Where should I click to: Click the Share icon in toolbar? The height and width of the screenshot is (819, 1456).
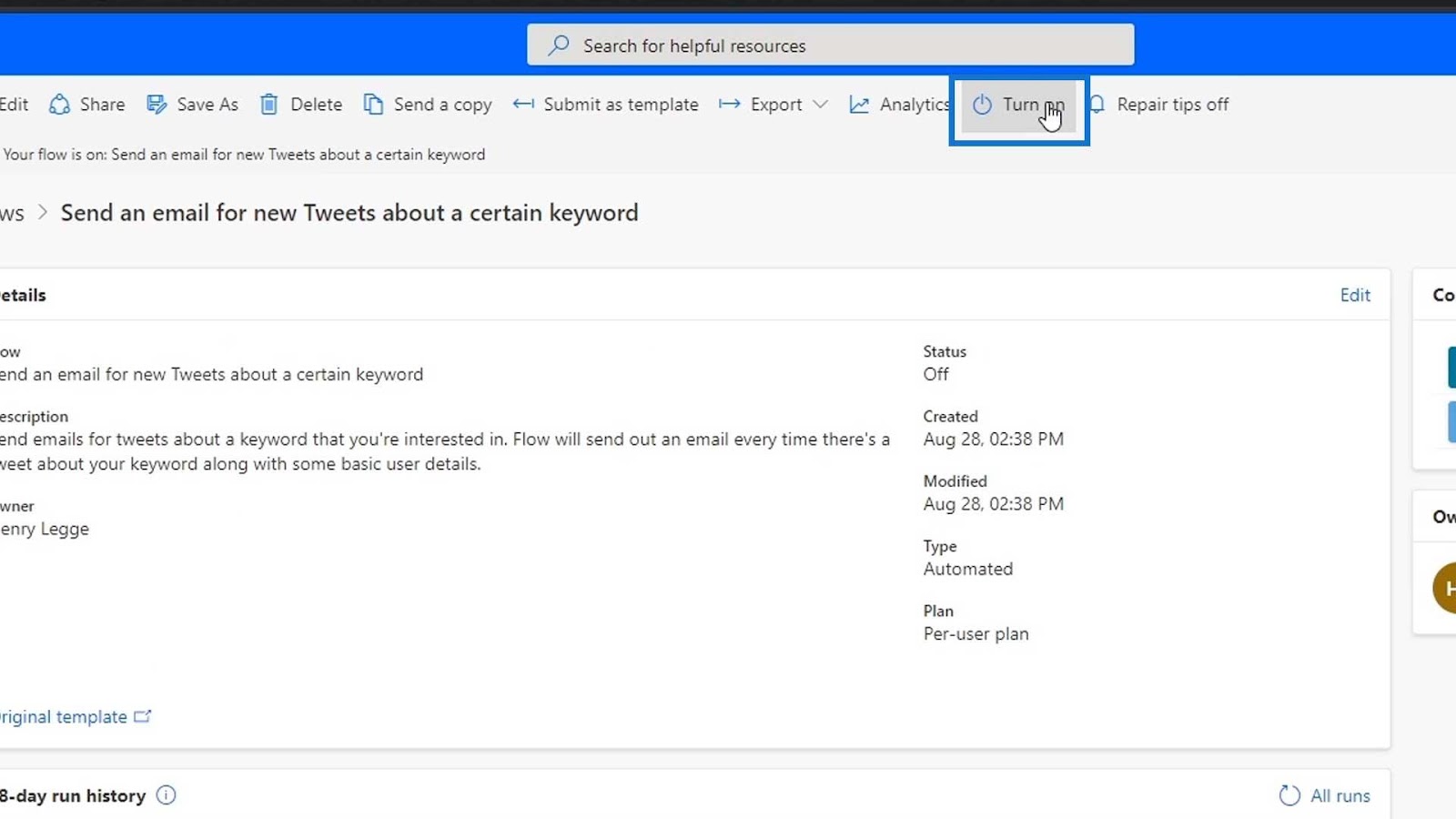(60, 105)
